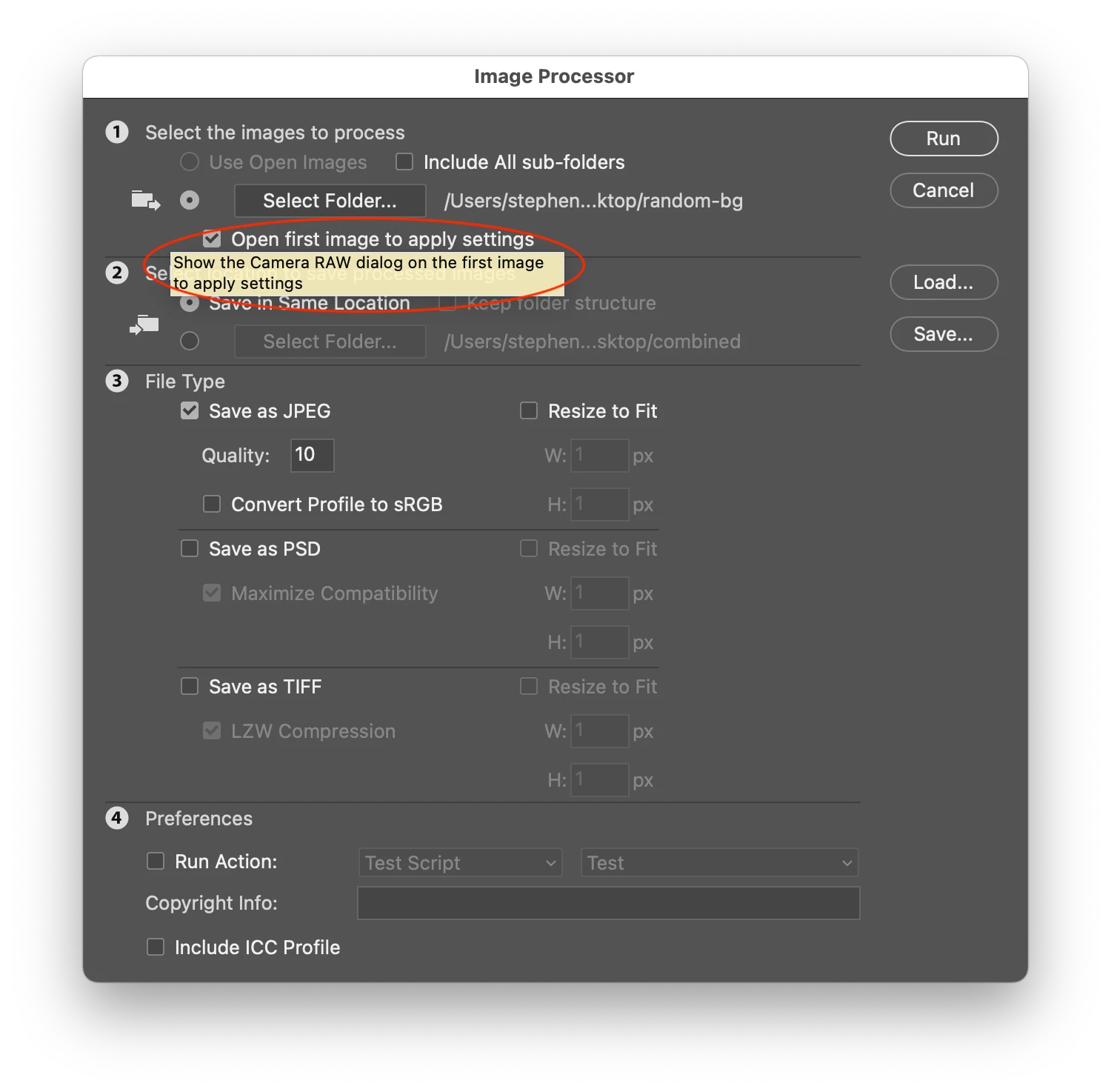The height and width of the screenshot is (1092, 1111).
Task: Click the Save... button
Action: click(x=944, y=334)
